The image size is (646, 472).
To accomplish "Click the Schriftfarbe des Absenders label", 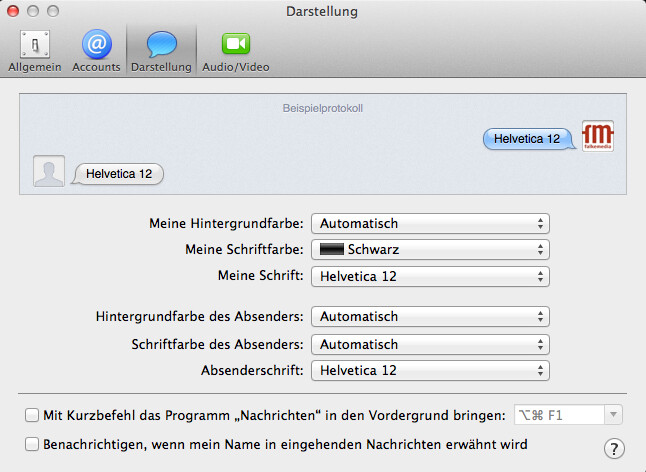I will (x=218, y=344).
